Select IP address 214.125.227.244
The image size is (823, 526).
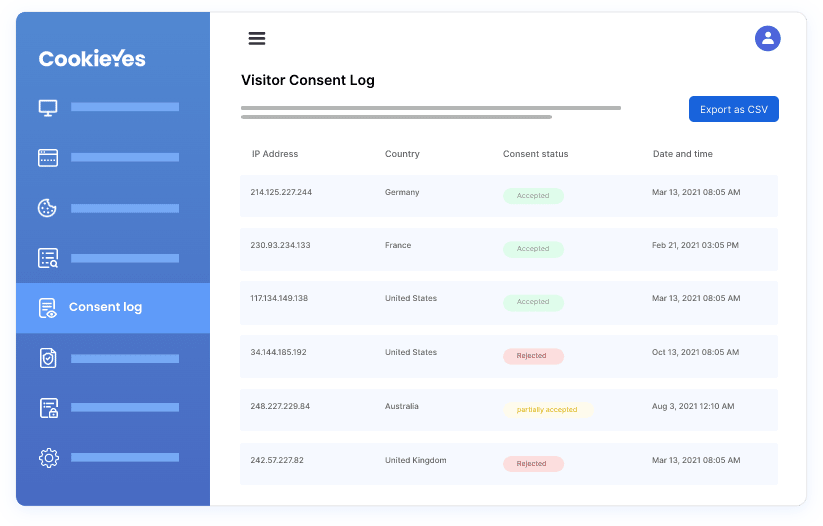click(281, 192)
